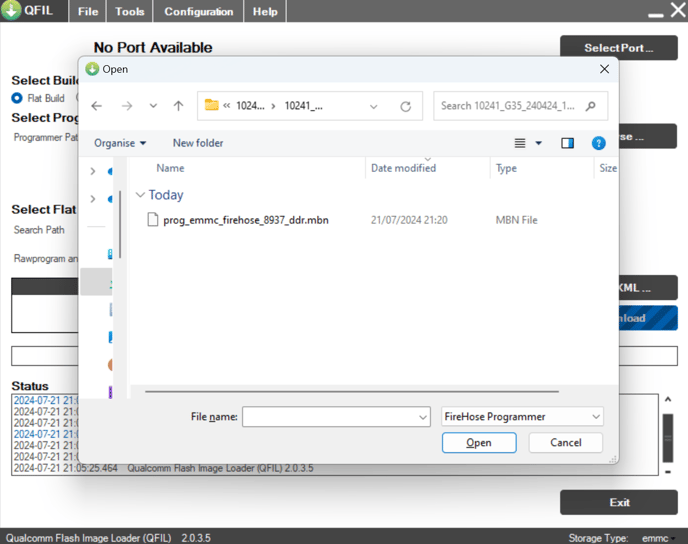Sort files by Type column
The height and width of the screenshot is (544, 688).
[x=506, y=168]
